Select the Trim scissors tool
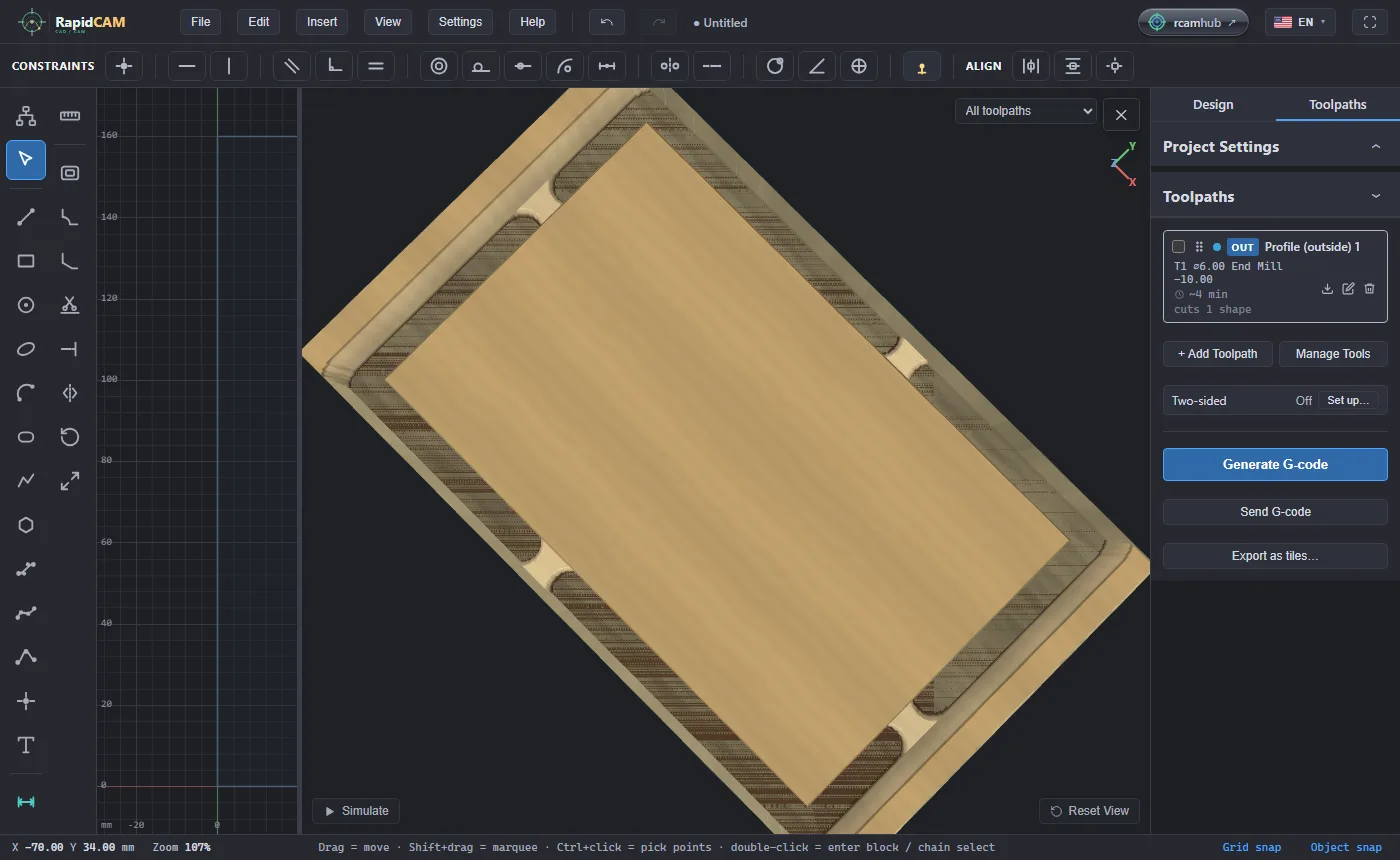 coord(70,305)
